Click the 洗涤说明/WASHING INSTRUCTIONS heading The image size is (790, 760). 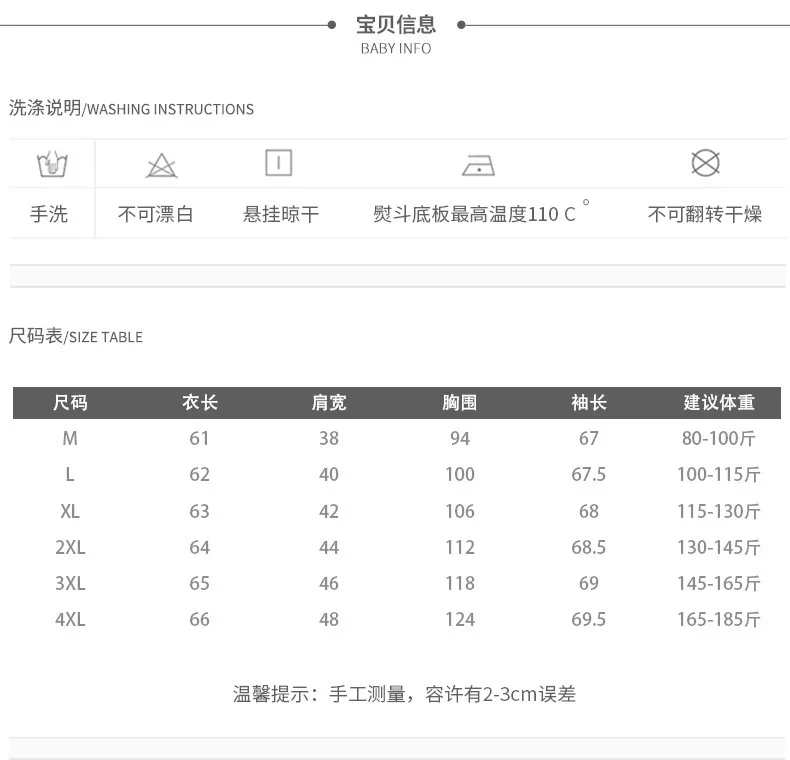(x=131, y=108)
